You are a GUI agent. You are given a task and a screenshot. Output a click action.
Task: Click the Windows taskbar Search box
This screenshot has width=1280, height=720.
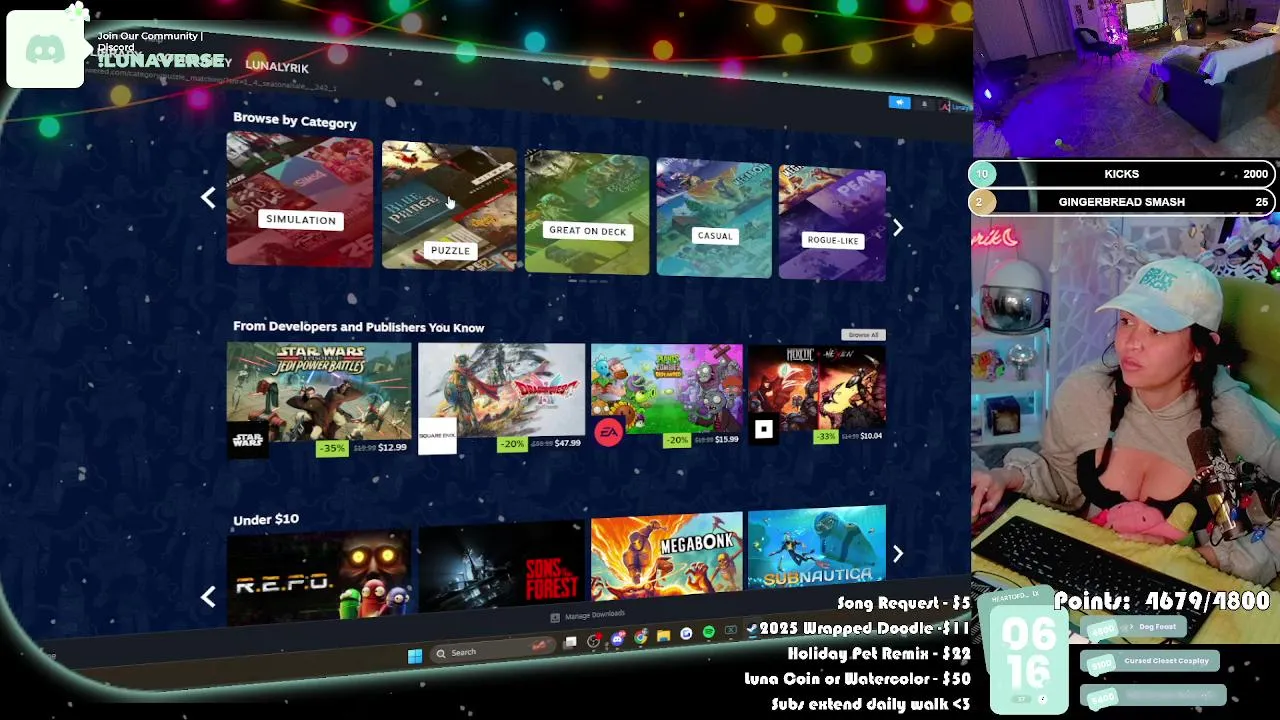point(492,651)
